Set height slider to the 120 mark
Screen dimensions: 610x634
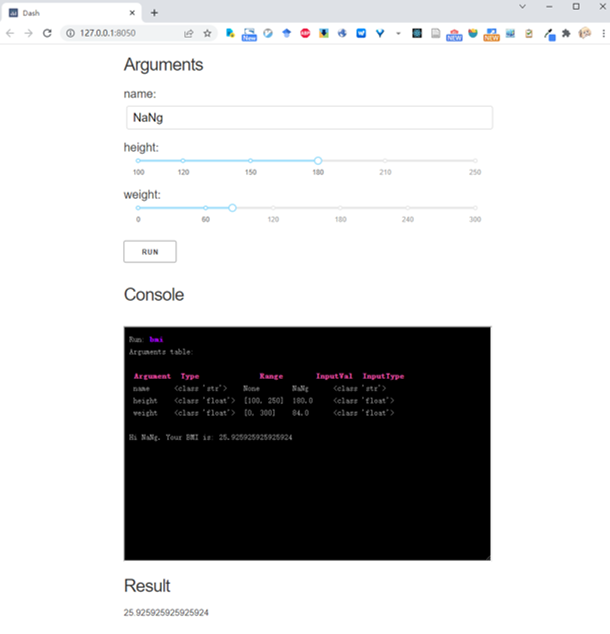tap(183, 161)
